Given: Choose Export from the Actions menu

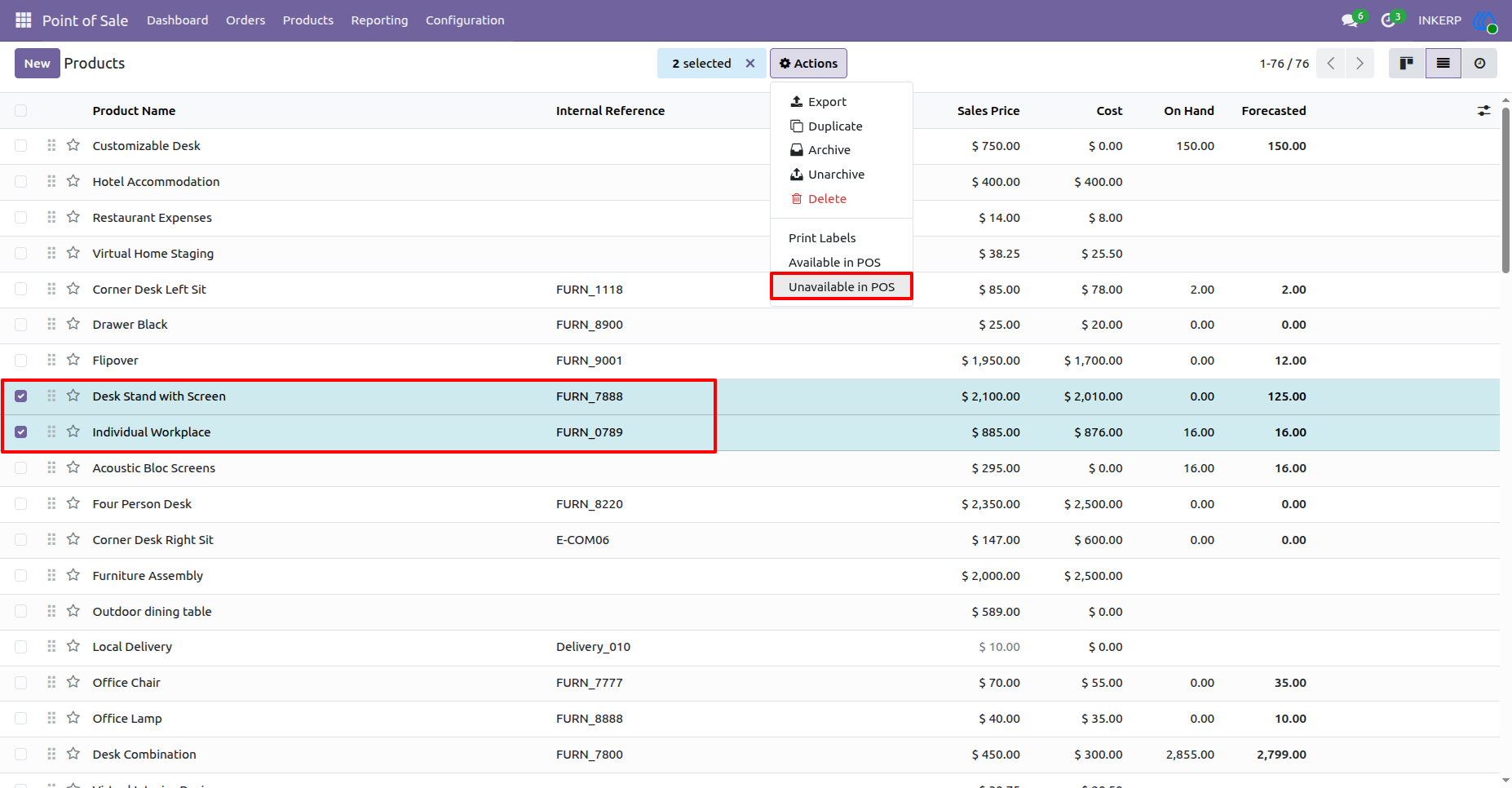Looking at the screenshot, I should 842,101.
